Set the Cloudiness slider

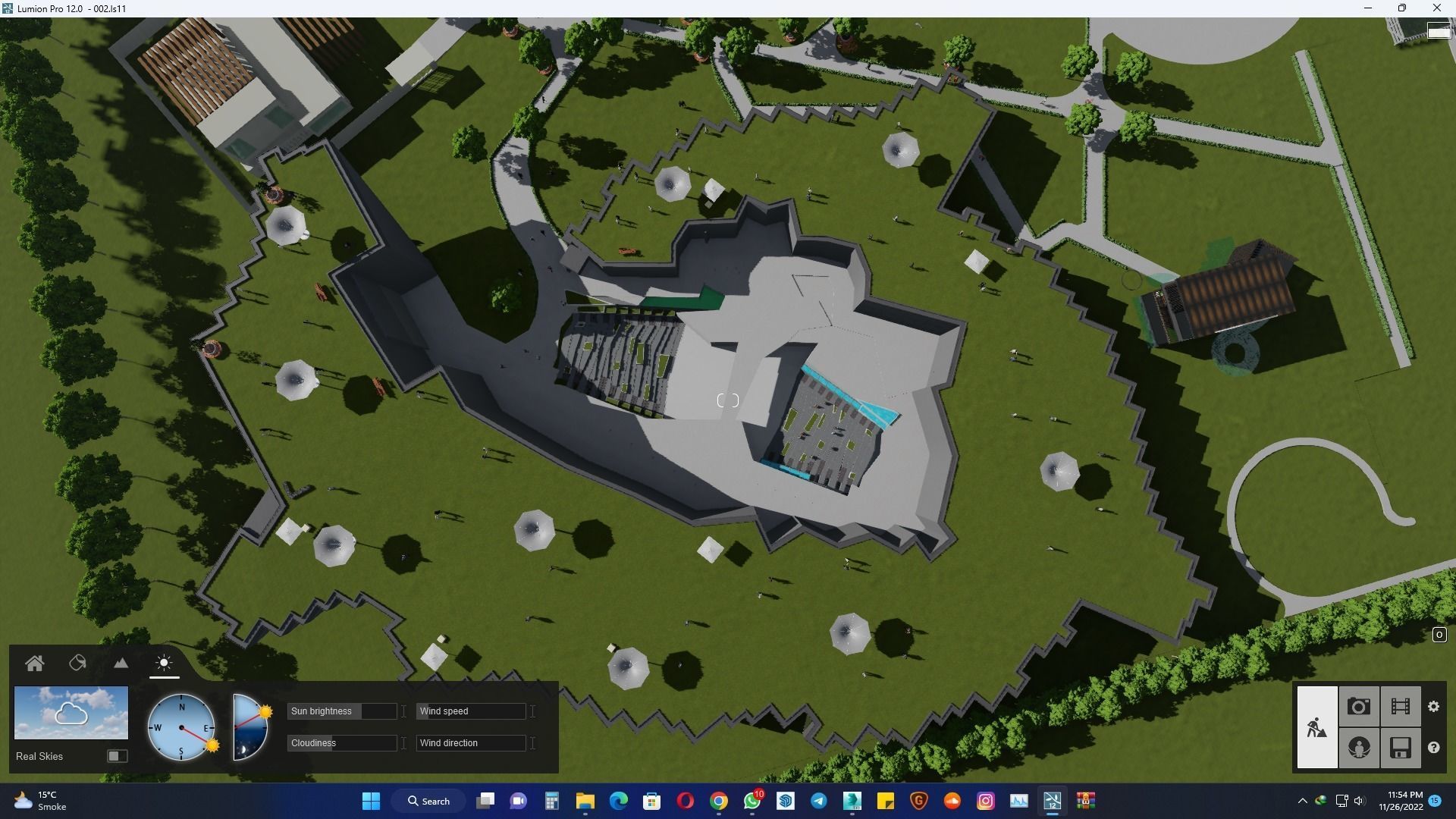[x=342, y=743]
